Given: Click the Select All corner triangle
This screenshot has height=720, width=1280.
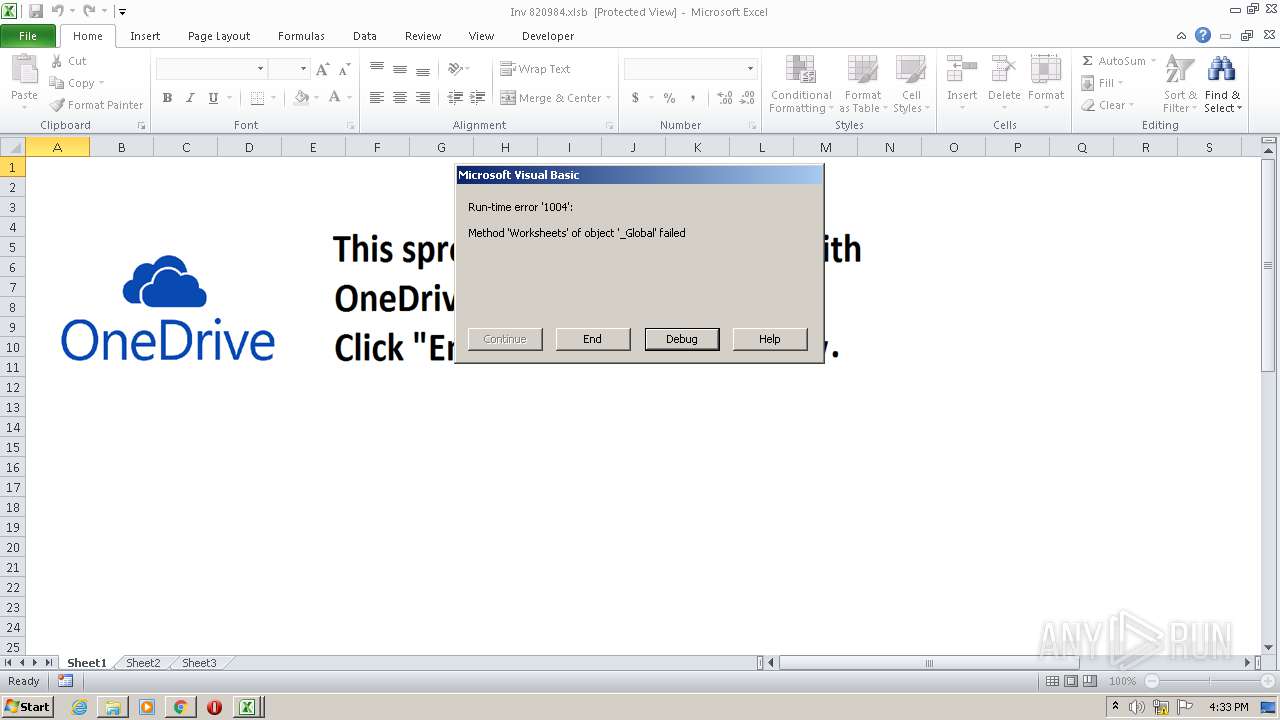Looking at the screenshot, I should [x=13, y=147].
